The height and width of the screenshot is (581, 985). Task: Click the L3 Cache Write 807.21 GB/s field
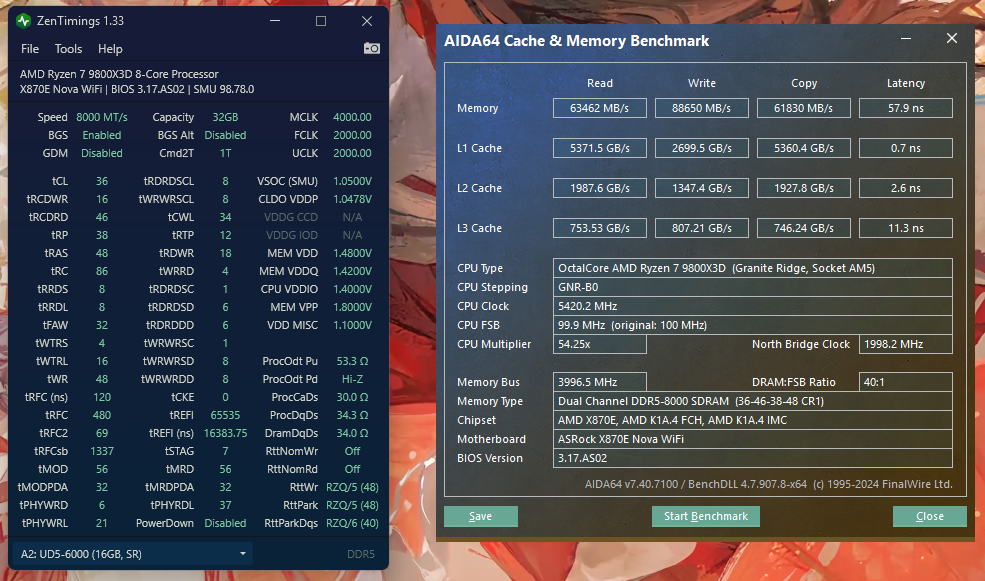(x=701, y=228)
